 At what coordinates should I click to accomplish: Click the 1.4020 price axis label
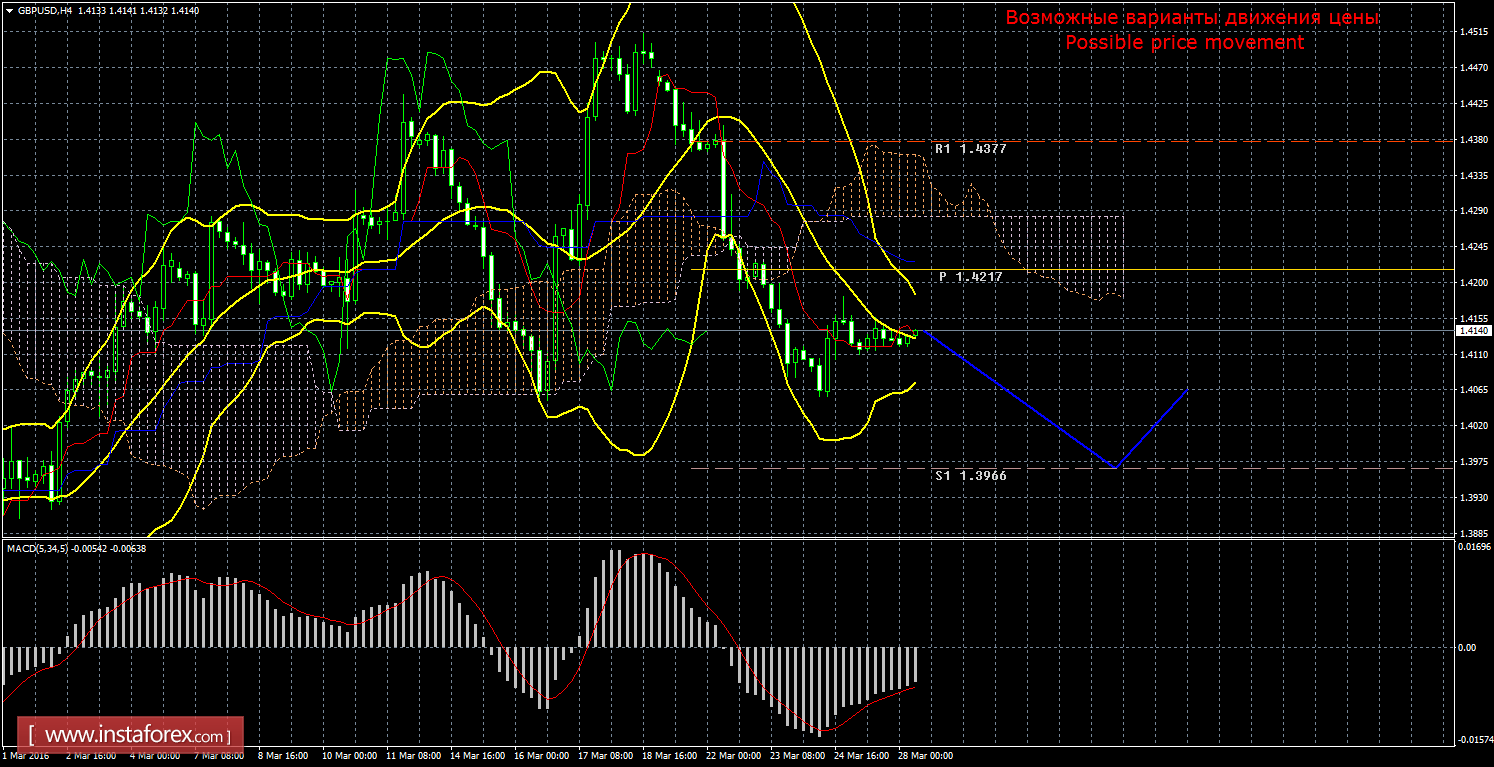(x=1474, y=426)
